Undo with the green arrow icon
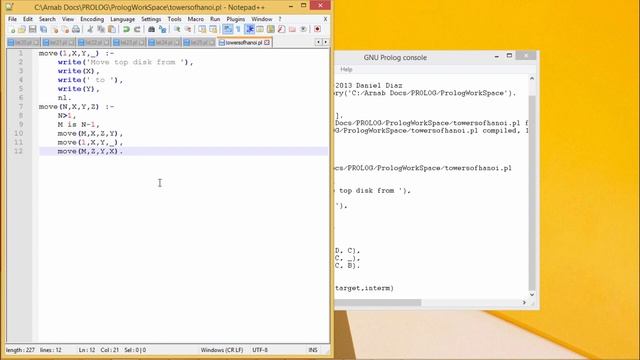The height and width of the screenshot is (360, 640). click(126, 29)
